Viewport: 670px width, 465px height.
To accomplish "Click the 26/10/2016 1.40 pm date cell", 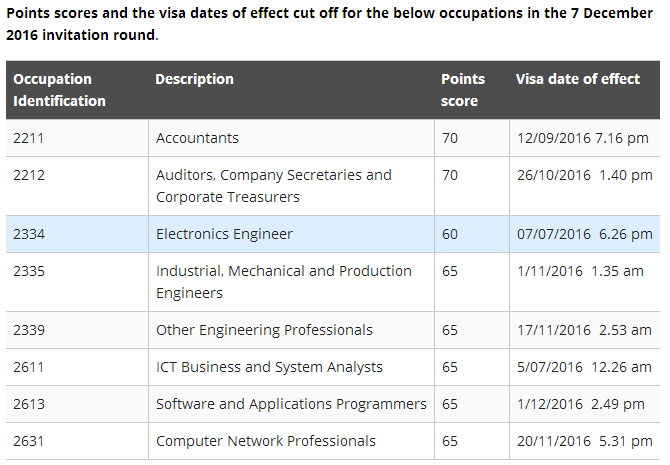I will click(584, 175).
